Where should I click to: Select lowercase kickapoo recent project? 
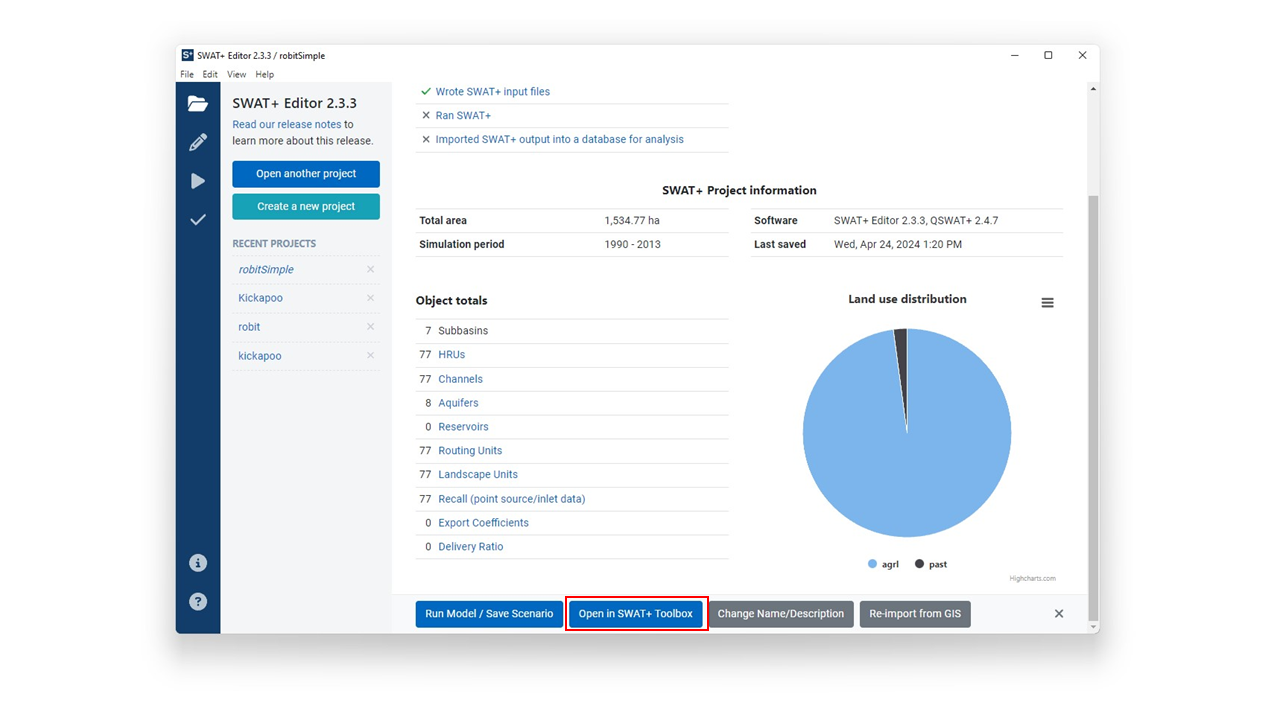point(260,356)
